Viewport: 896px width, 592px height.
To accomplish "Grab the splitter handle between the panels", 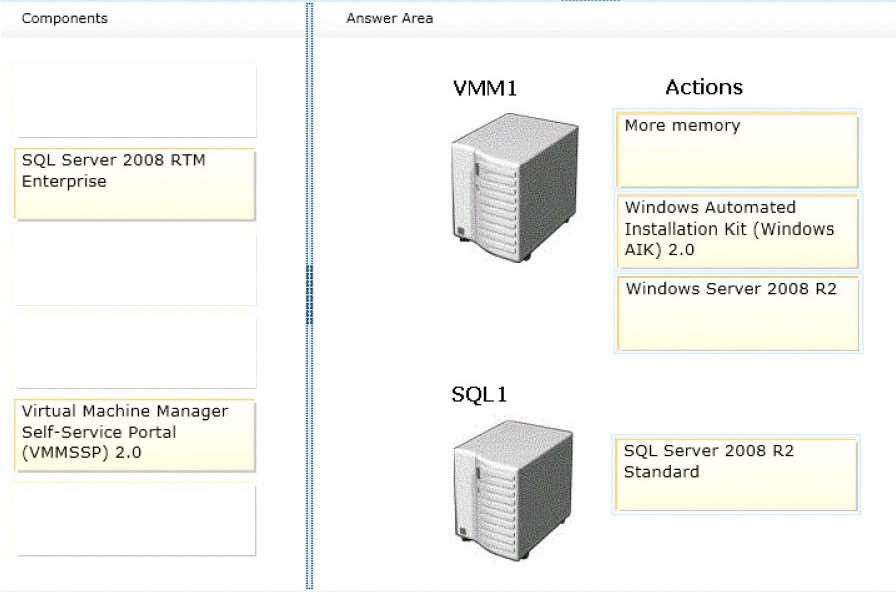I will click(310, 295).
